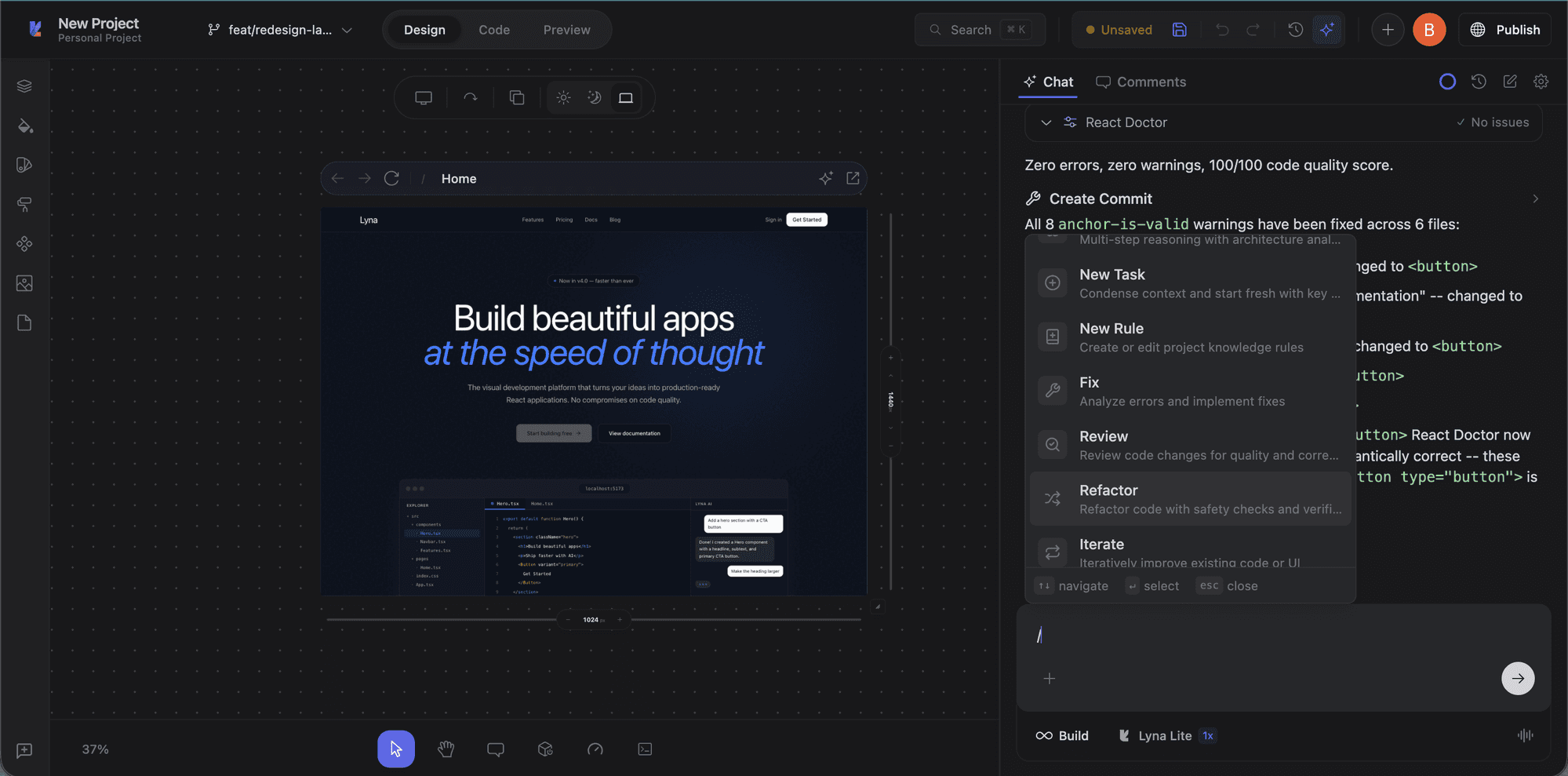Toggle the AI sparkle assistant button
Screen dimensions: 1568x776
coord(1326,30)
